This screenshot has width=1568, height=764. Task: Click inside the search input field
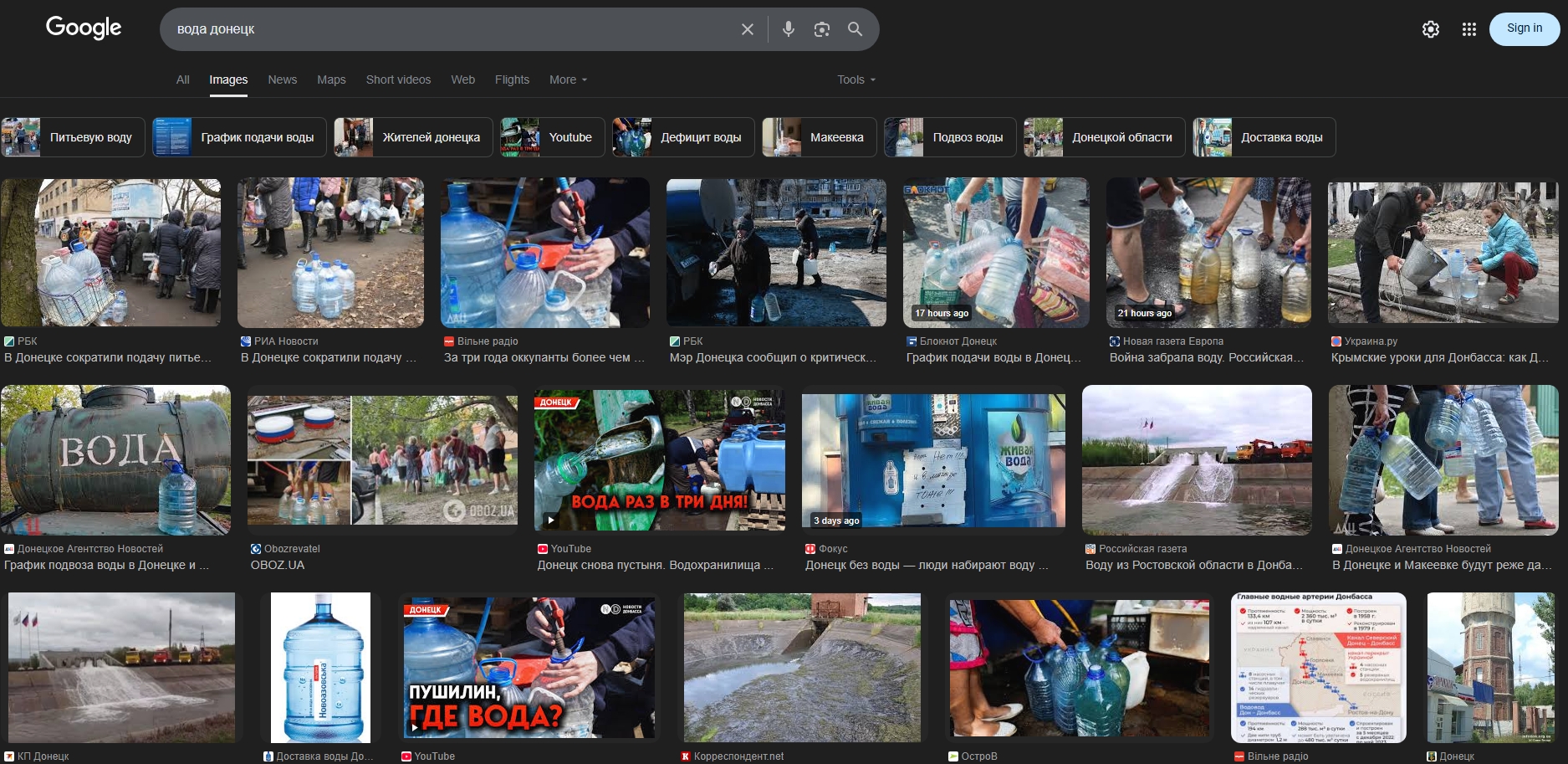[452, 29]
